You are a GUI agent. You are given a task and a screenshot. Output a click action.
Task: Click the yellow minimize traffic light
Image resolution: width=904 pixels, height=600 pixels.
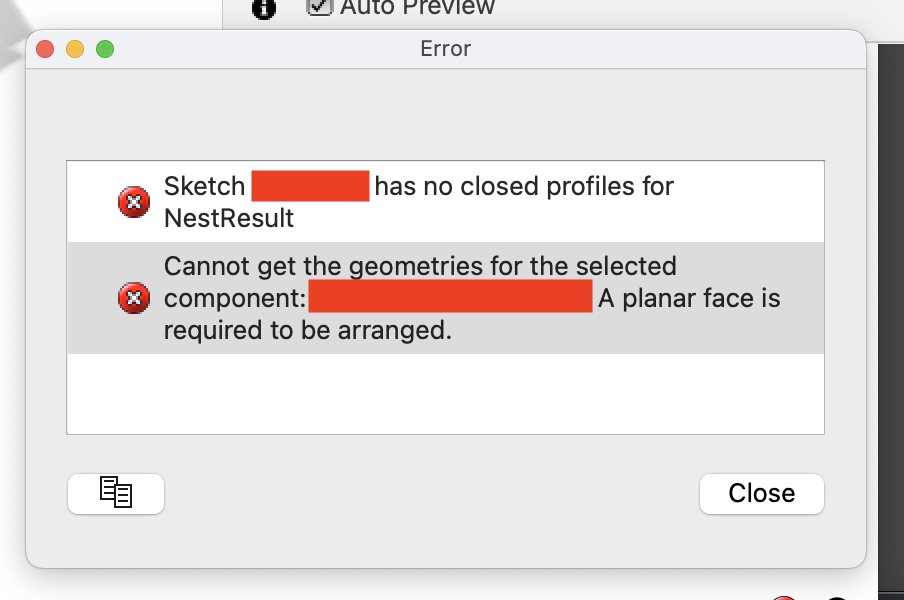click(74, 48)
